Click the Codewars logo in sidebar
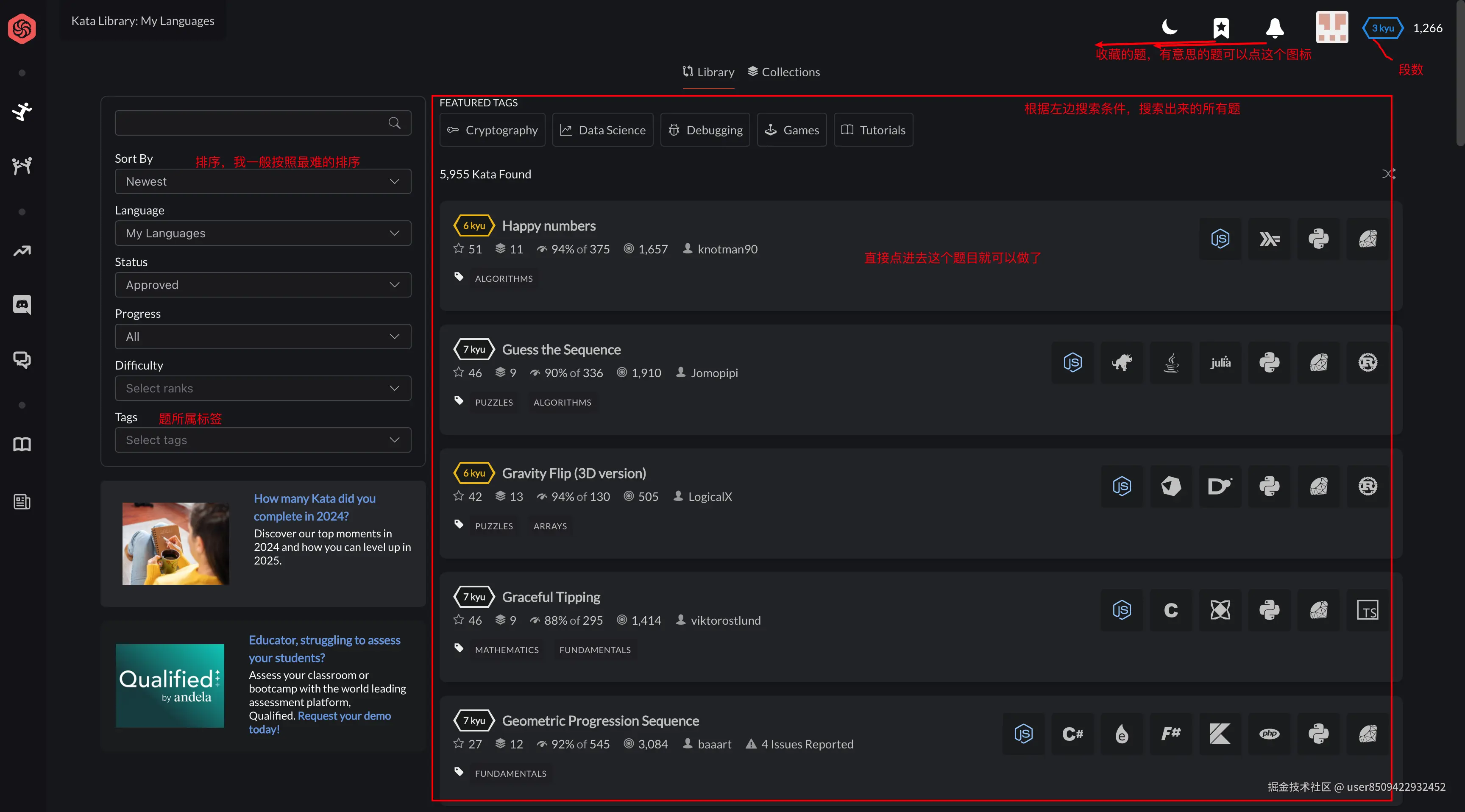The image size is (1465, 812). (22, 28)
